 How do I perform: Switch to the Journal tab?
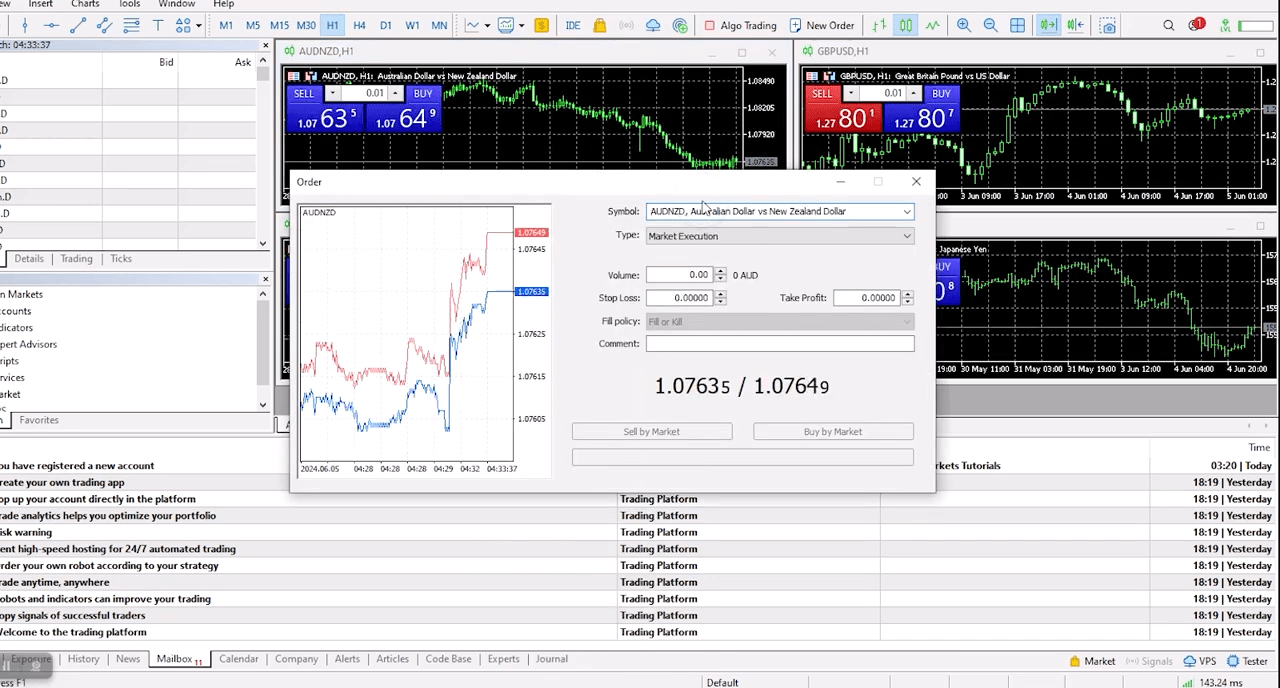click(x=551, y=658)
